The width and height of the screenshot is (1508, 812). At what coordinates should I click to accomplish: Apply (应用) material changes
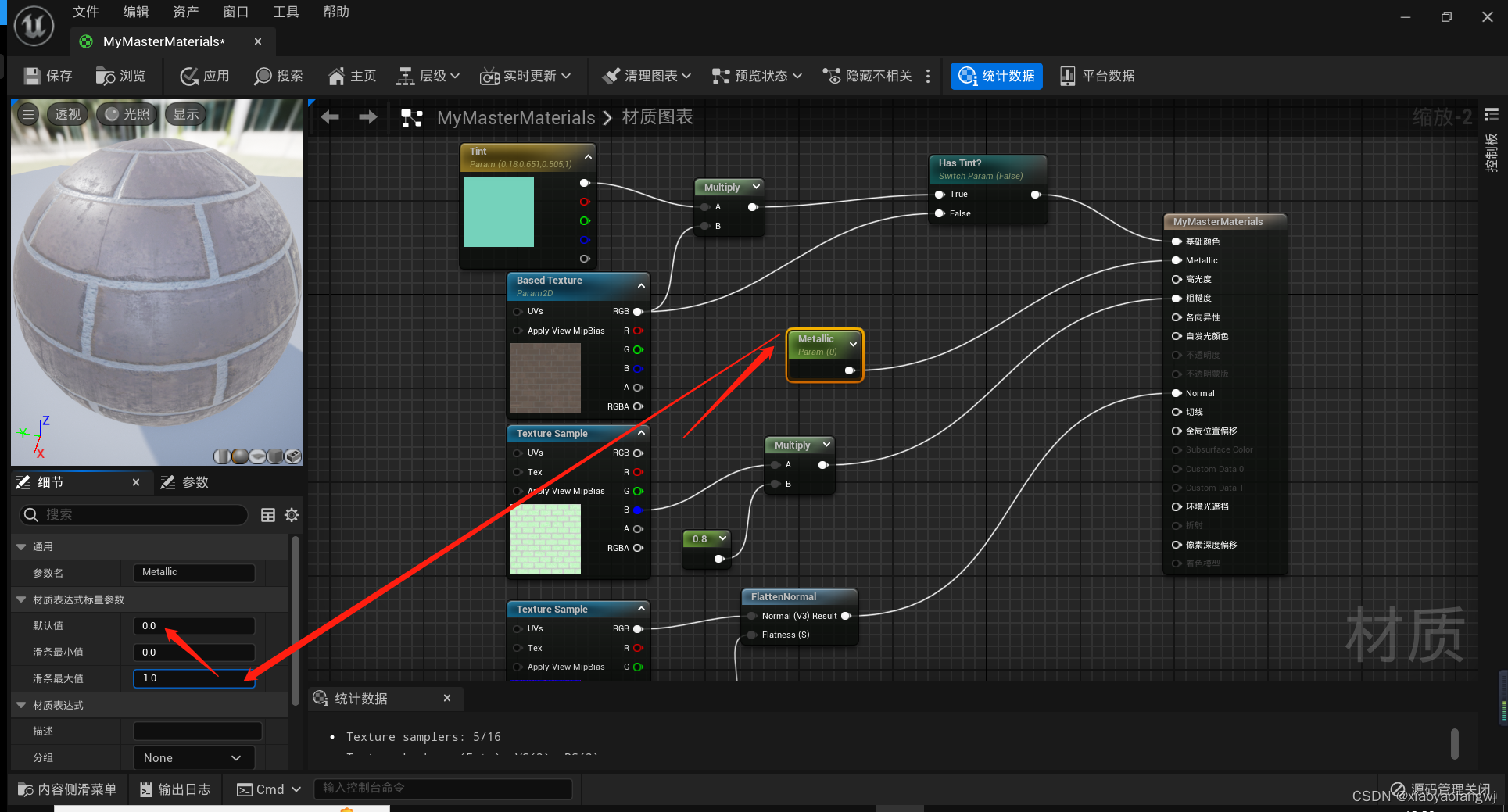pyautogui.click(x=205, y=76)
